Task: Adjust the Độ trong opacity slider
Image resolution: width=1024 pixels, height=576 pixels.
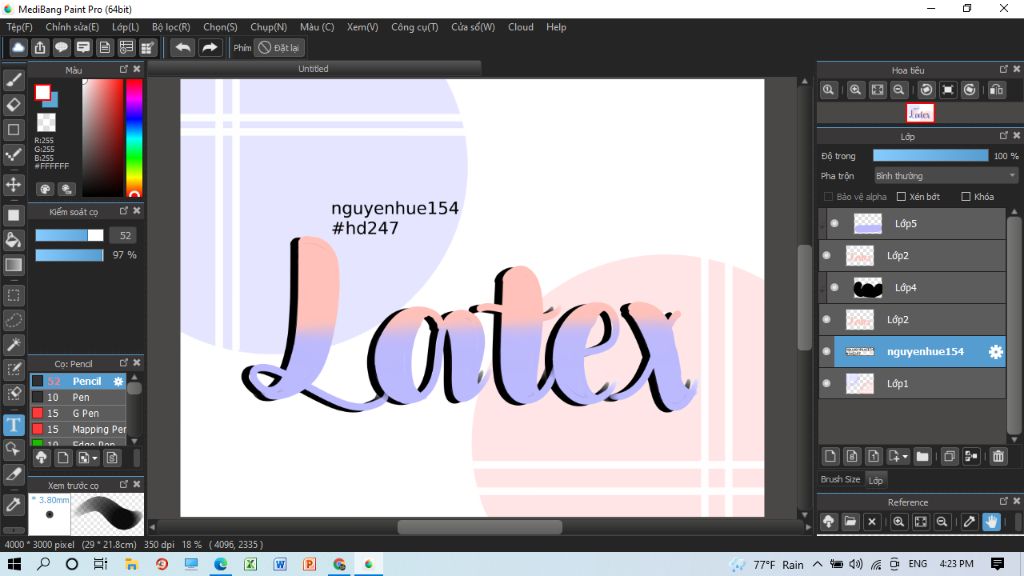Action: click(x=930, y=155)
